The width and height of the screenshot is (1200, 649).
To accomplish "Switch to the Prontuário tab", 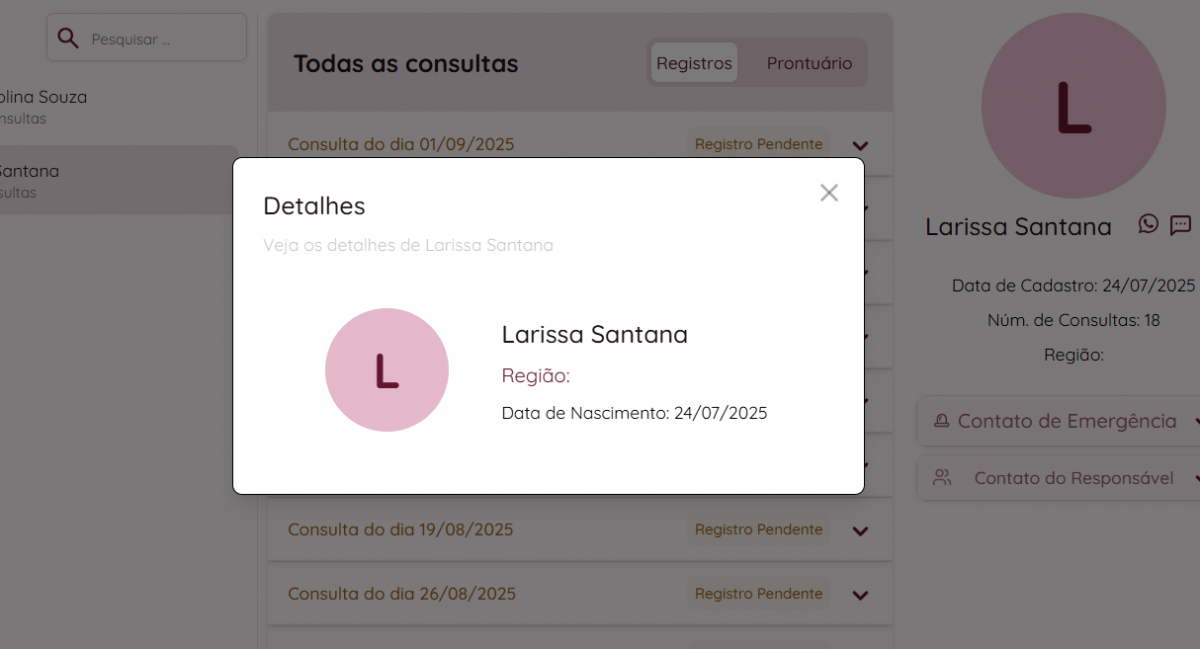I will tap(809, 63).
